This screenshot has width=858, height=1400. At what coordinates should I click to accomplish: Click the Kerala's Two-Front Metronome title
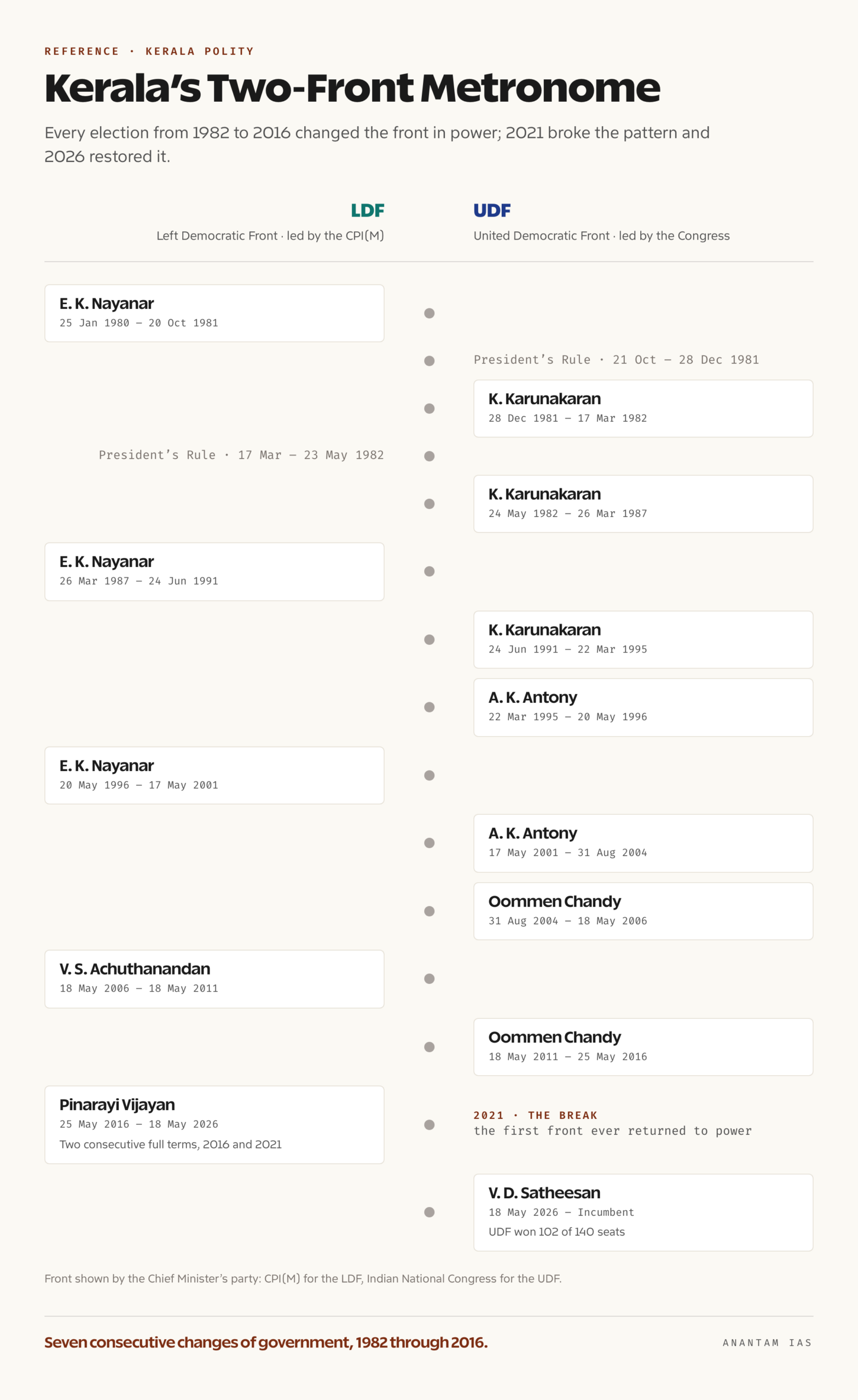pos(352,88)
